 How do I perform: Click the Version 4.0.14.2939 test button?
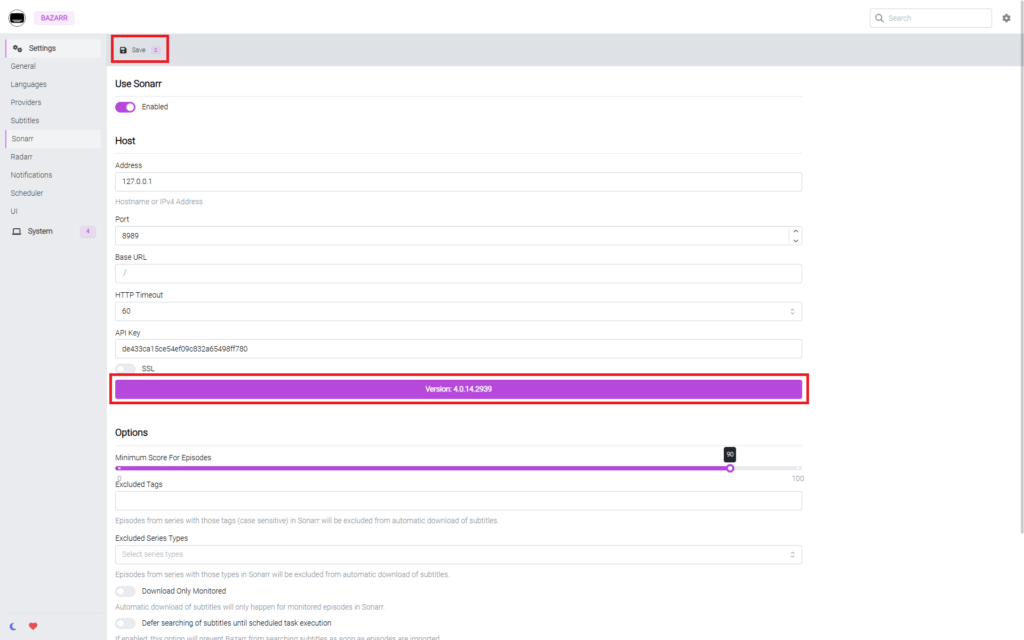point(458,389)
